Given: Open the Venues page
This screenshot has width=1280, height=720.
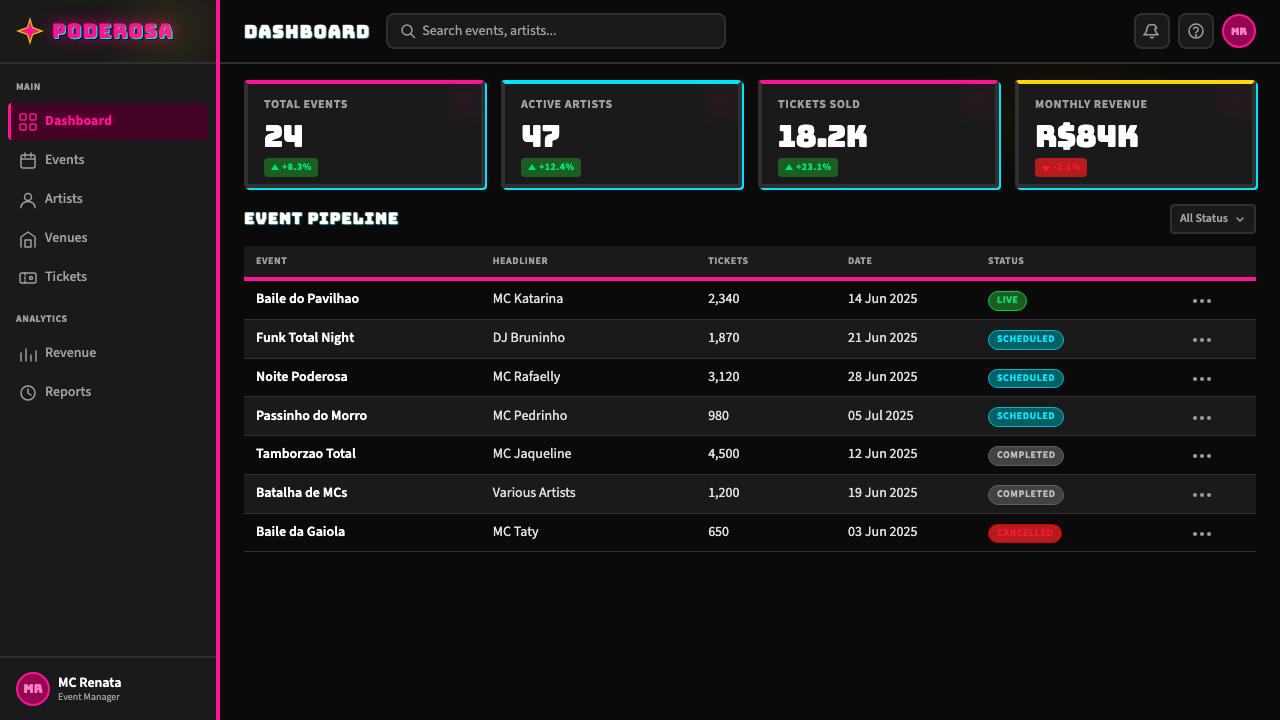Looking at the screenshot, I should click(x=108, y=238).
